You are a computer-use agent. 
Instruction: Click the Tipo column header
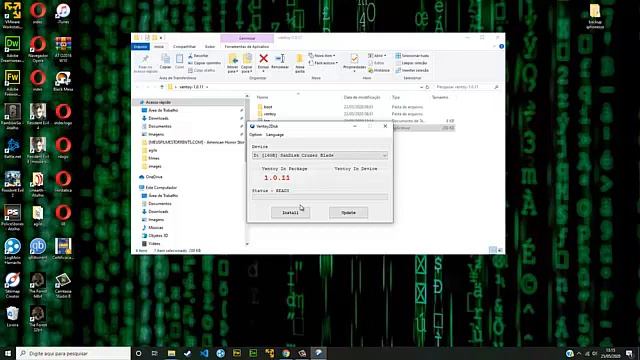click(396, 98)
